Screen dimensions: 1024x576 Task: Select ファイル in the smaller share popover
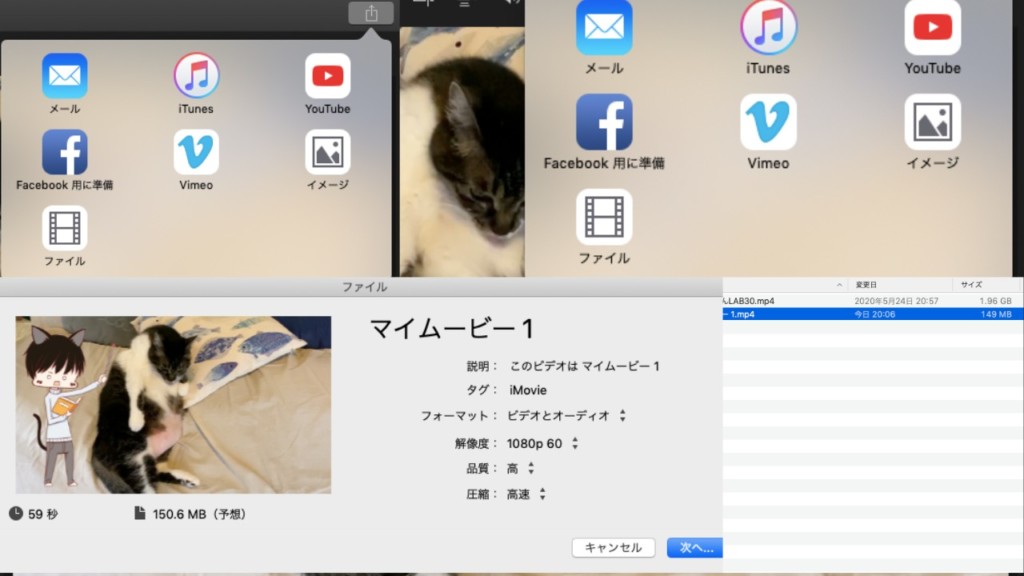click(65, 236)
